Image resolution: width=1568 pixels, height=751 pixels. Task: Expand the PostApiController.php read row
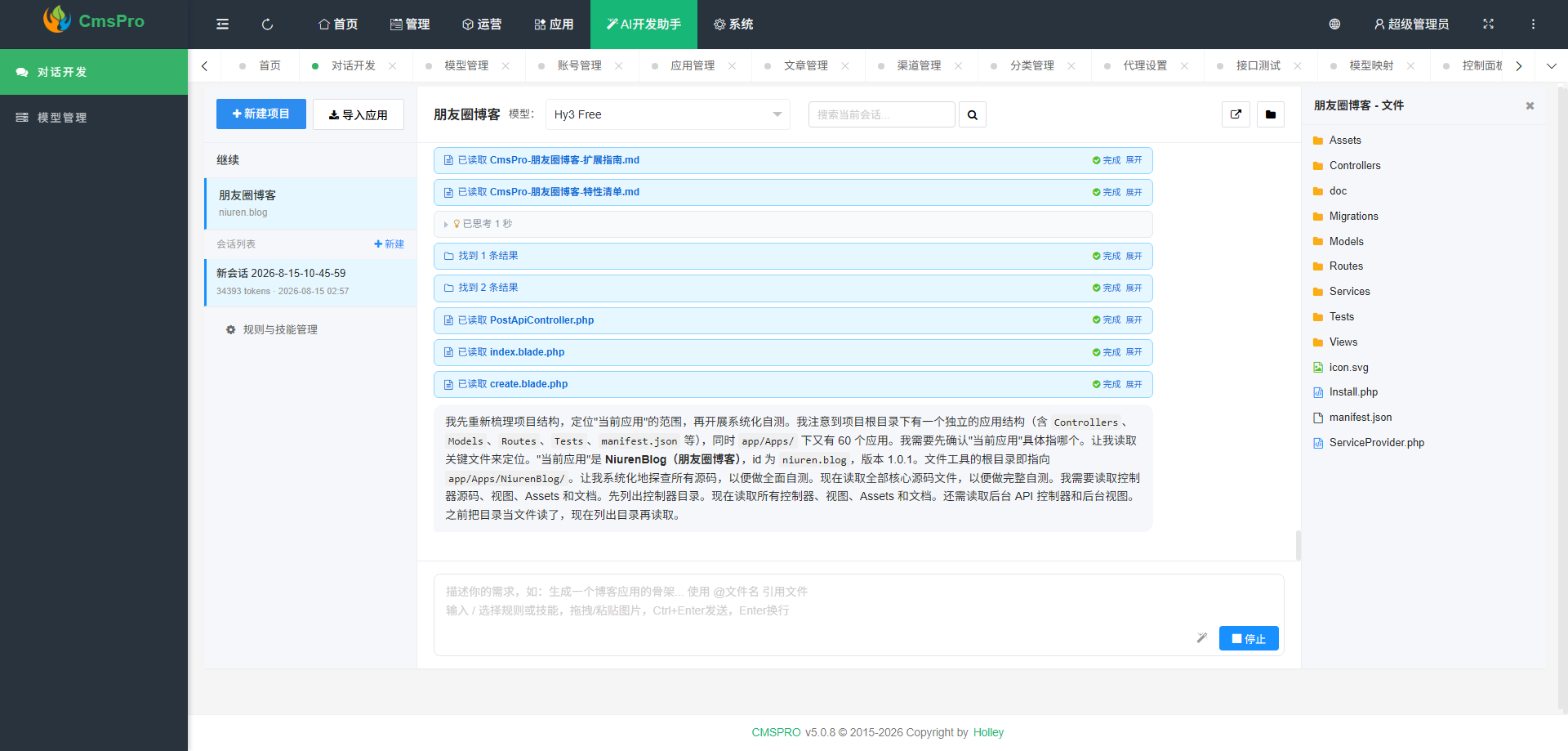click(1134, 320)
